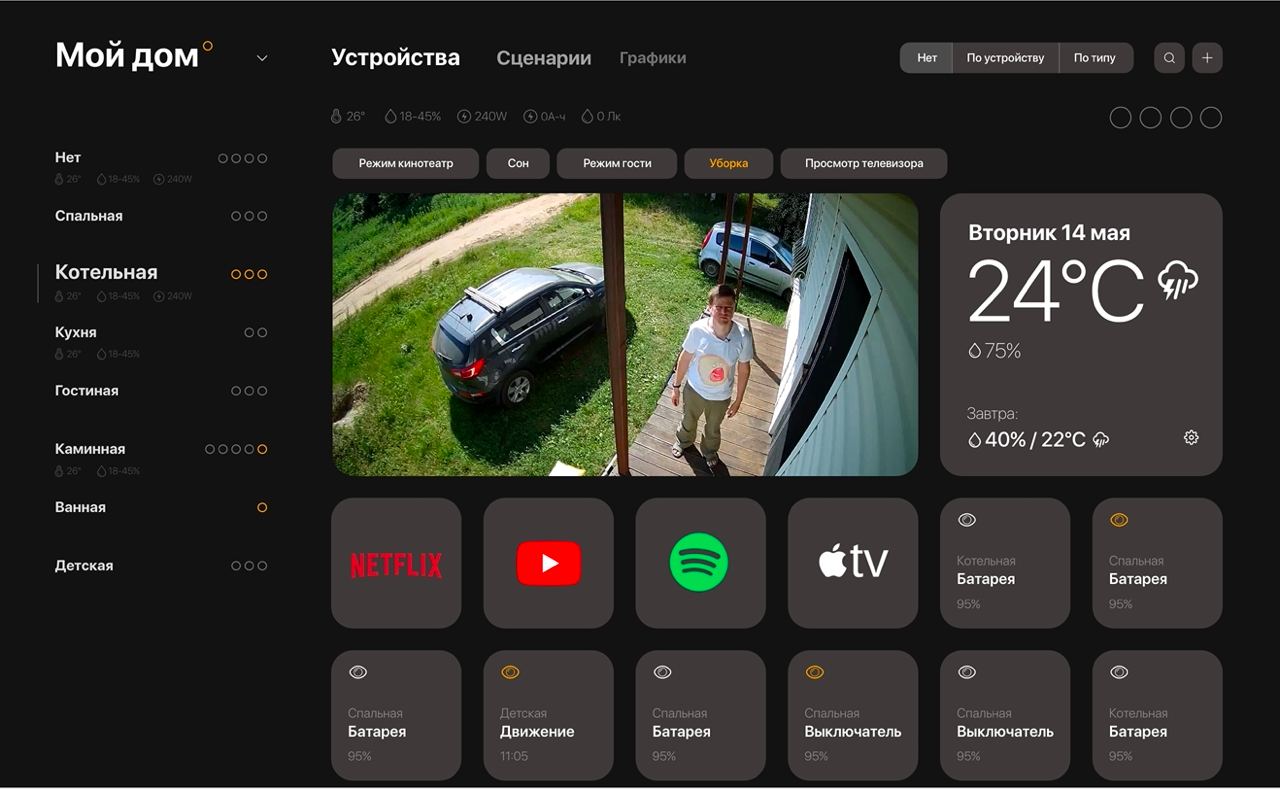Toggle orange eye on Спальная Выключатель card
This screenshot has height=789, width=1280.
814,672
